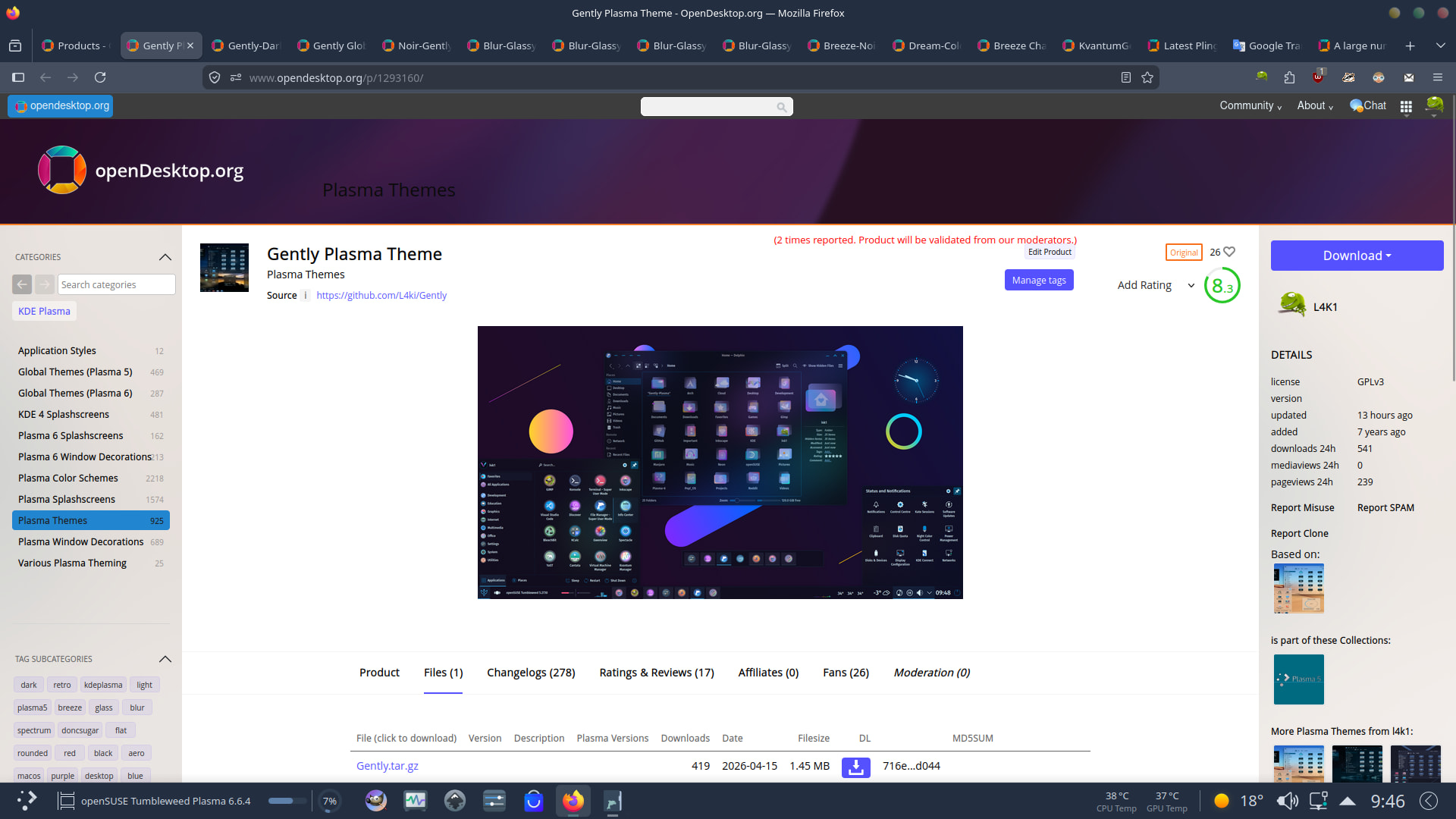
Task: Click the heart icon to become a fan
Action: (x=1229, y=252)
